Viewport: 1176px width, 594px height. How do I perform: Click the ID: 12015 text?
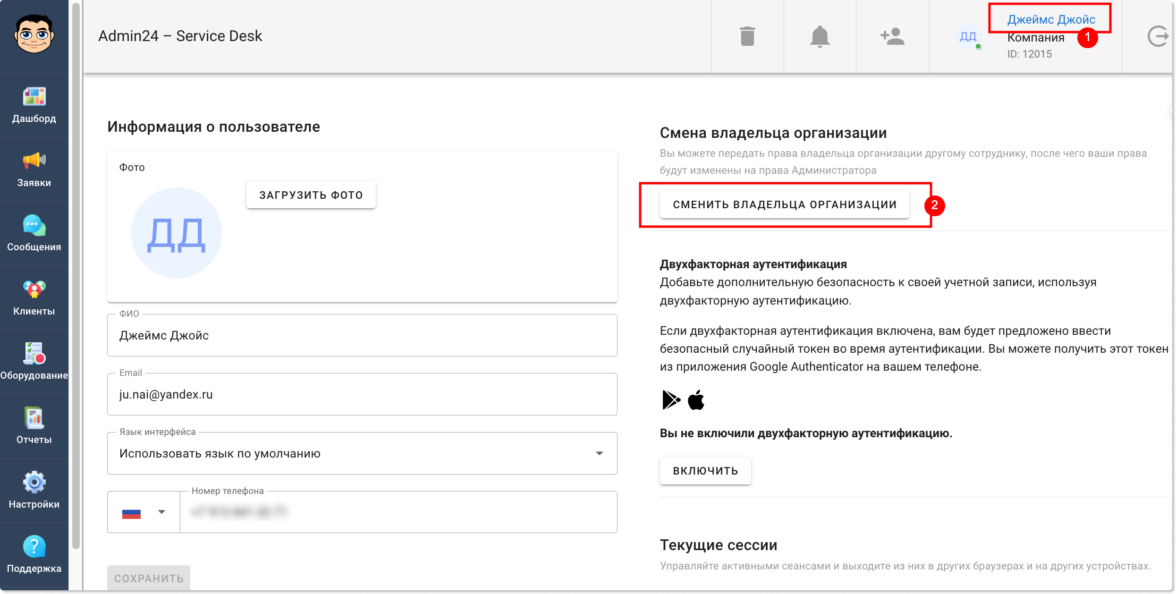(1030, 54)
